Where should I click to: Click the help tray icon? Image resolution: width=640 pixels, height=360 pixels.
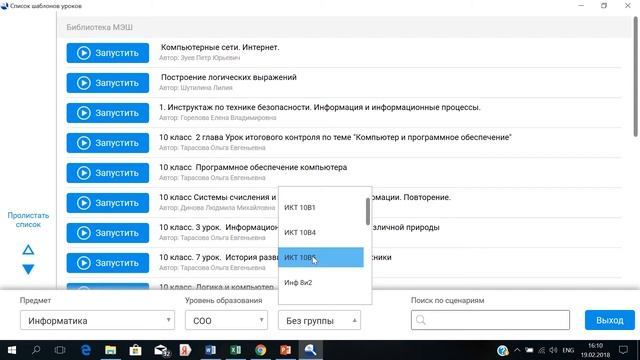point(502,350)
